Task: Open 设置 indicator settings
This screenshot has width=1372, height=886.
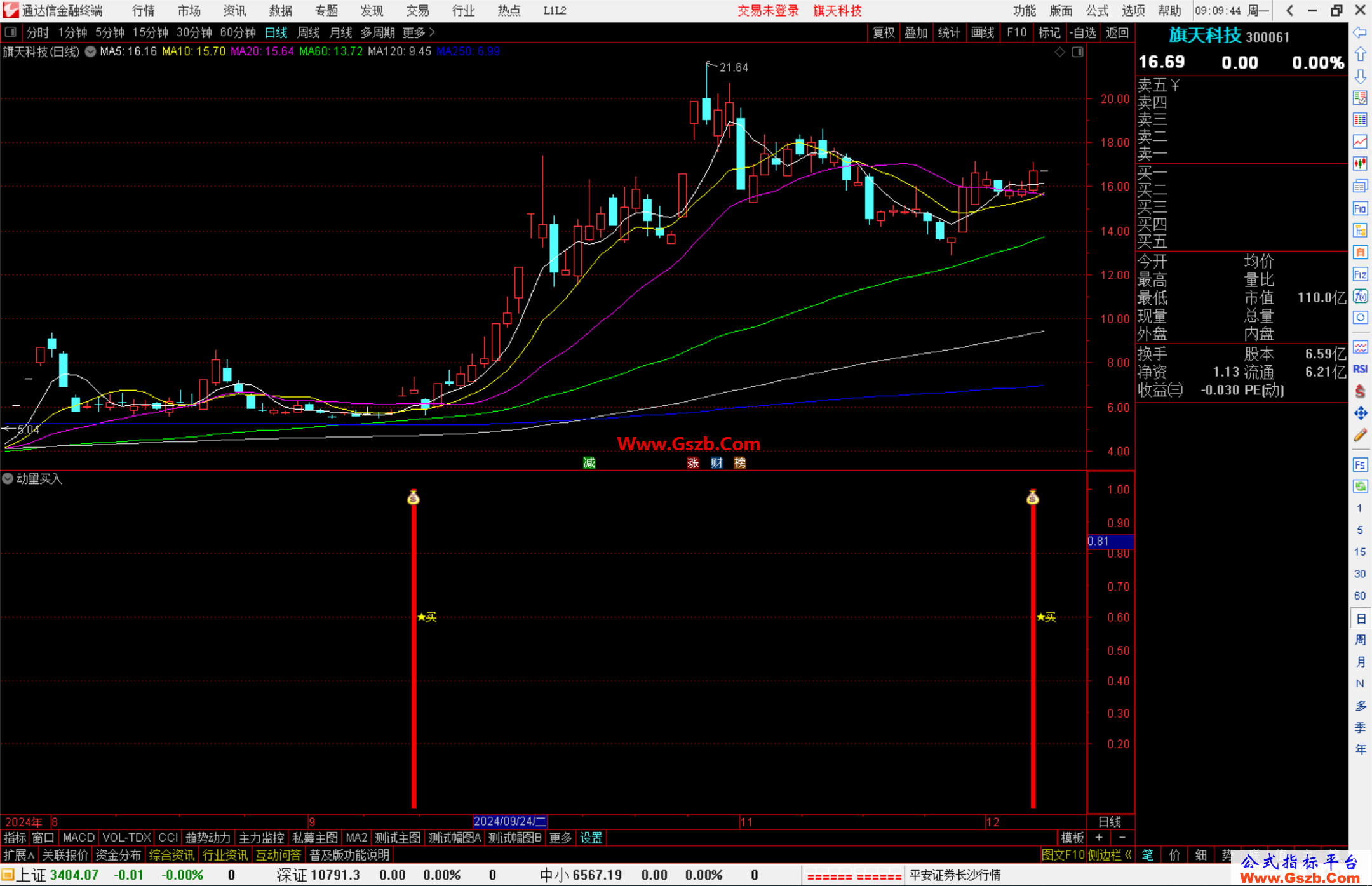Action: [x=591, y=838]
